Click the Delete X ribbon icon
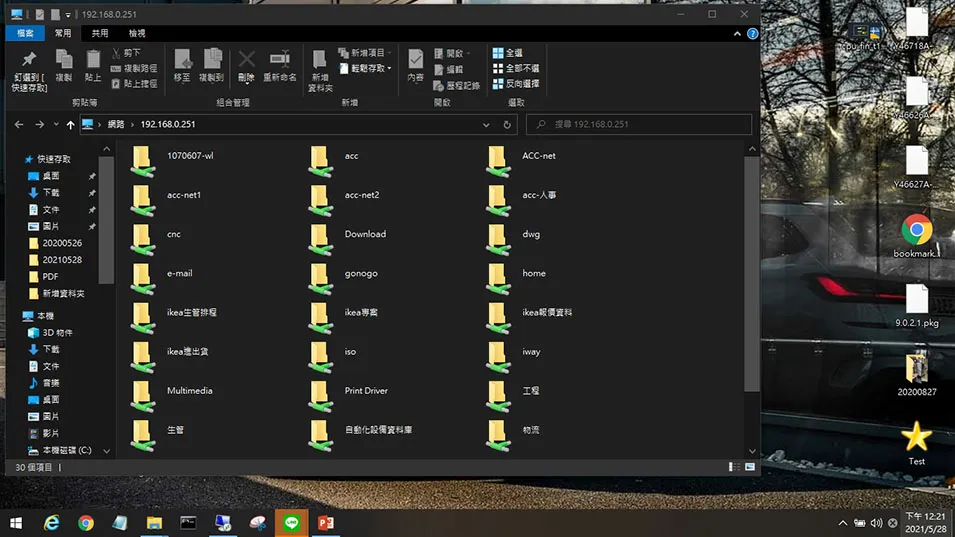Image resolution: width=955 pixels, height=537 pixels. point(246,59)
